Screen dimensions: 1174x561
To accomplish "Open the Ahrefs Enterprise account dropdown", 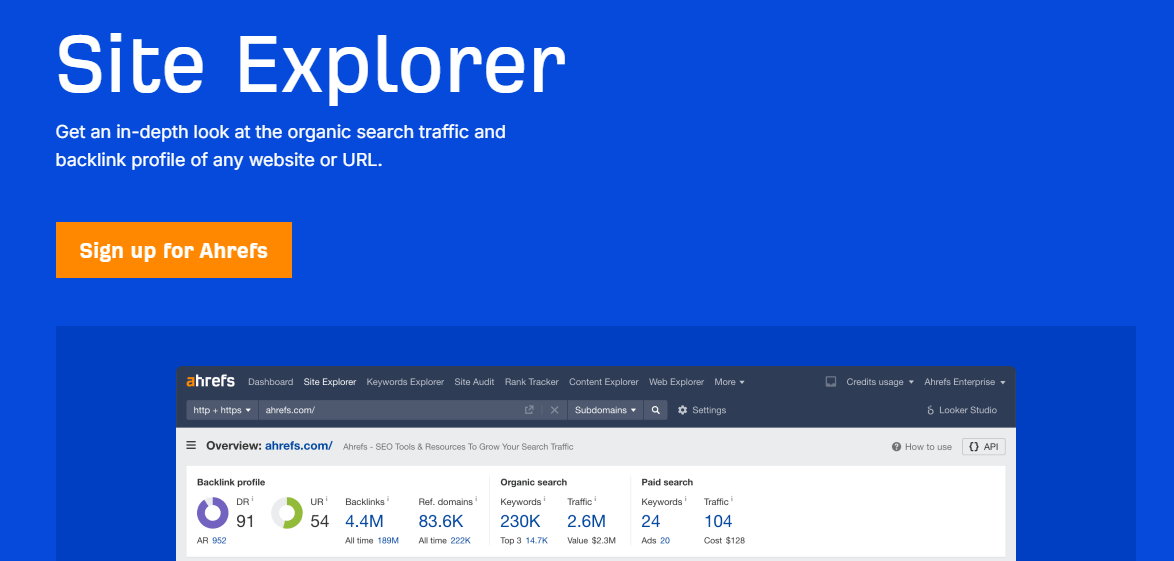I will pos(964,381).
